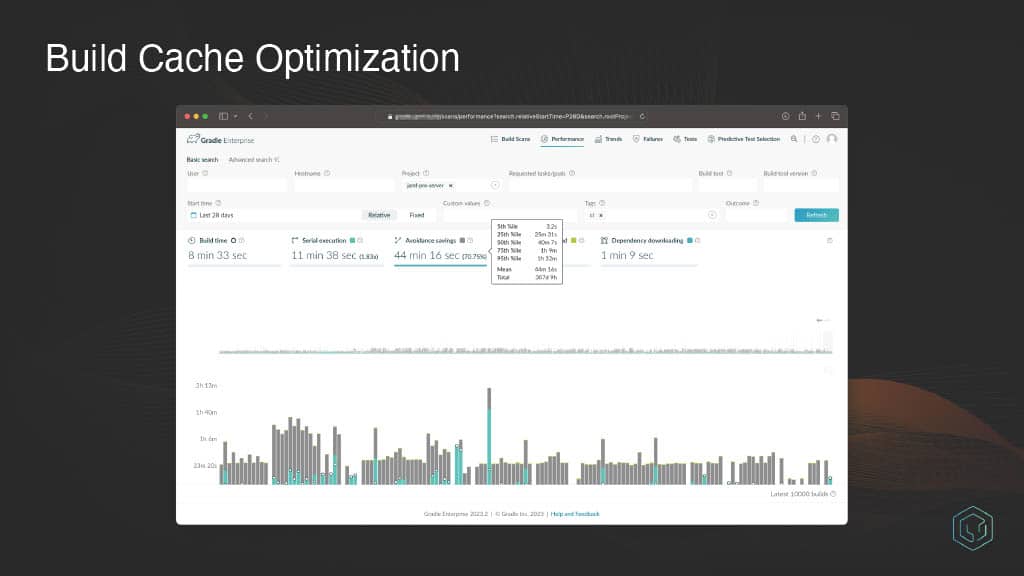Click the tallest bar in the chart

point(489,436)
